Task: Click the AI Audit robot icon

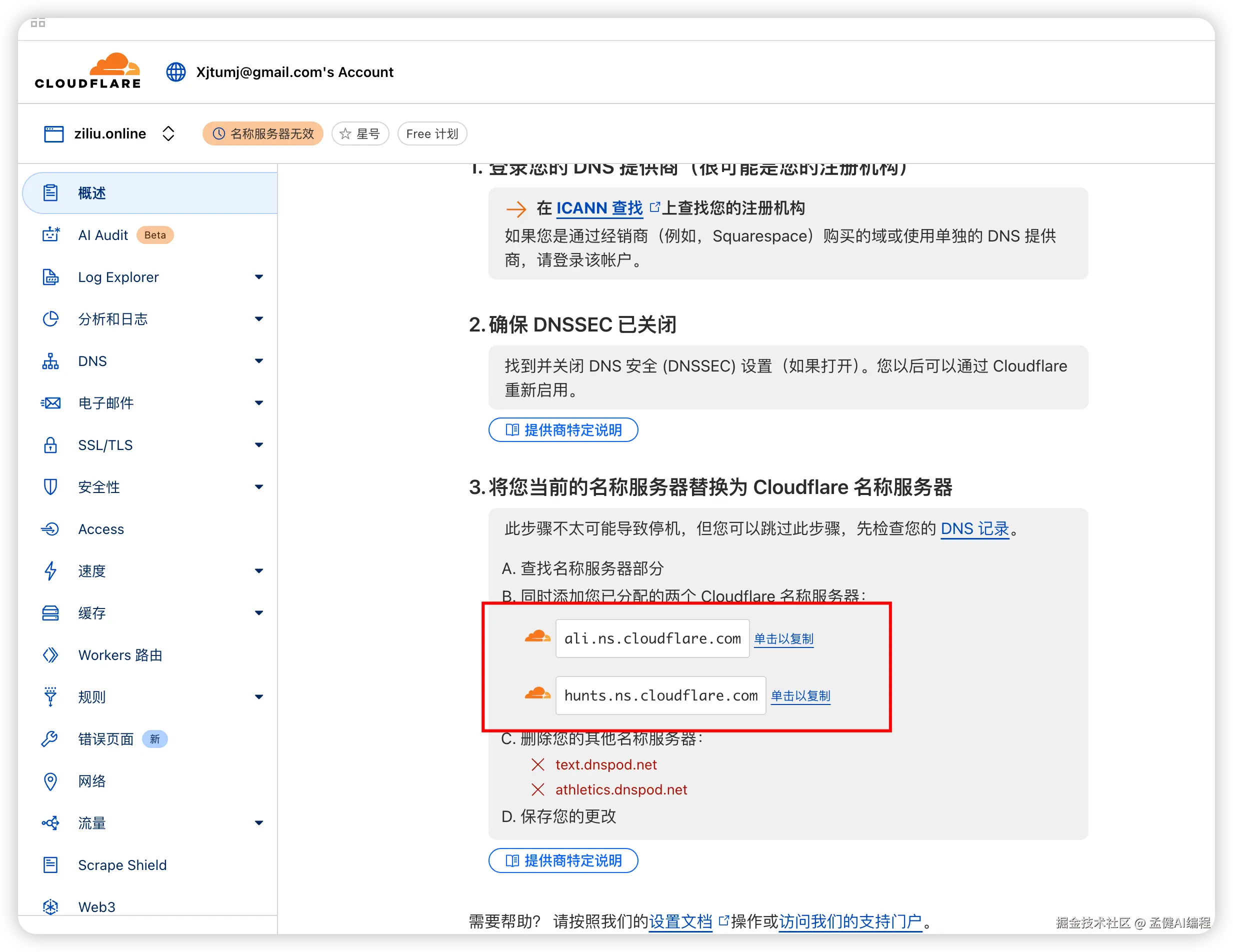Action: point(51,235)
